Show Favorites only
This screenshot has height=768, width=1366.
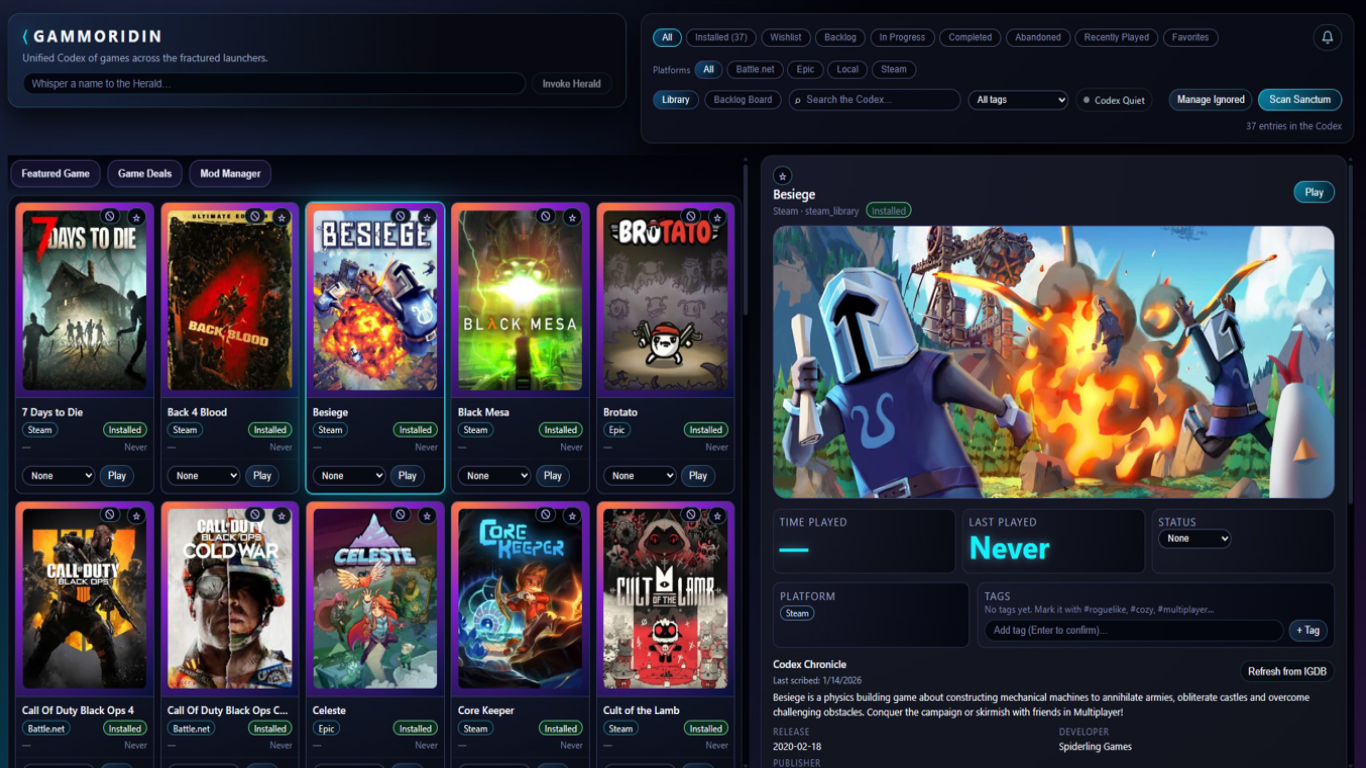coord(1190,38)
